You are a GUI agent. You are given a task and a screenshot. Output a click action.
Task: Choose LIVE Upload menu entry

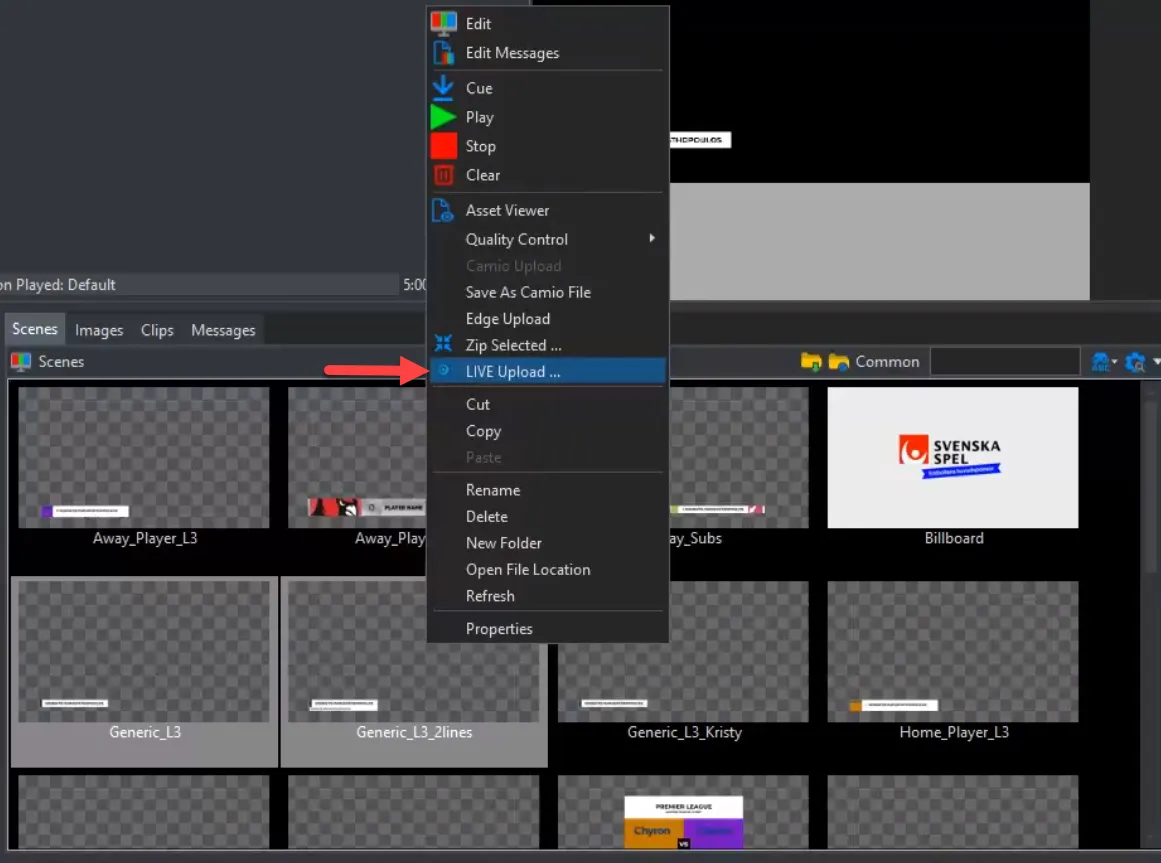(548, 372)
